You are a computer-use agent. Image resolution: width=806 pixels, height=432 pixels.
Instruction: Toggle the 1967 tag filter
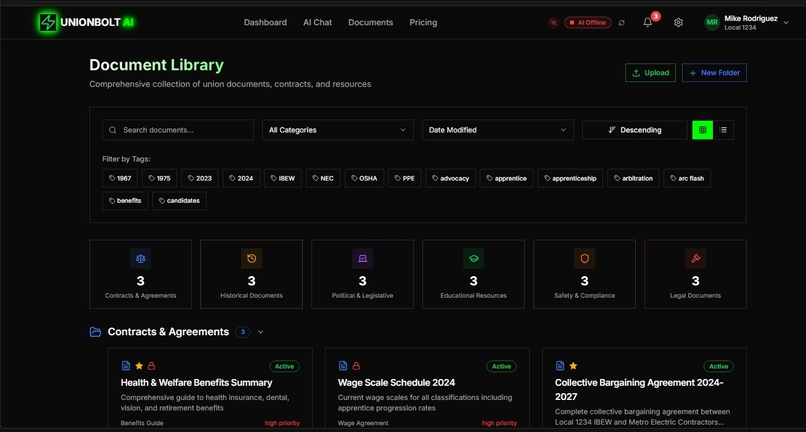120,178
